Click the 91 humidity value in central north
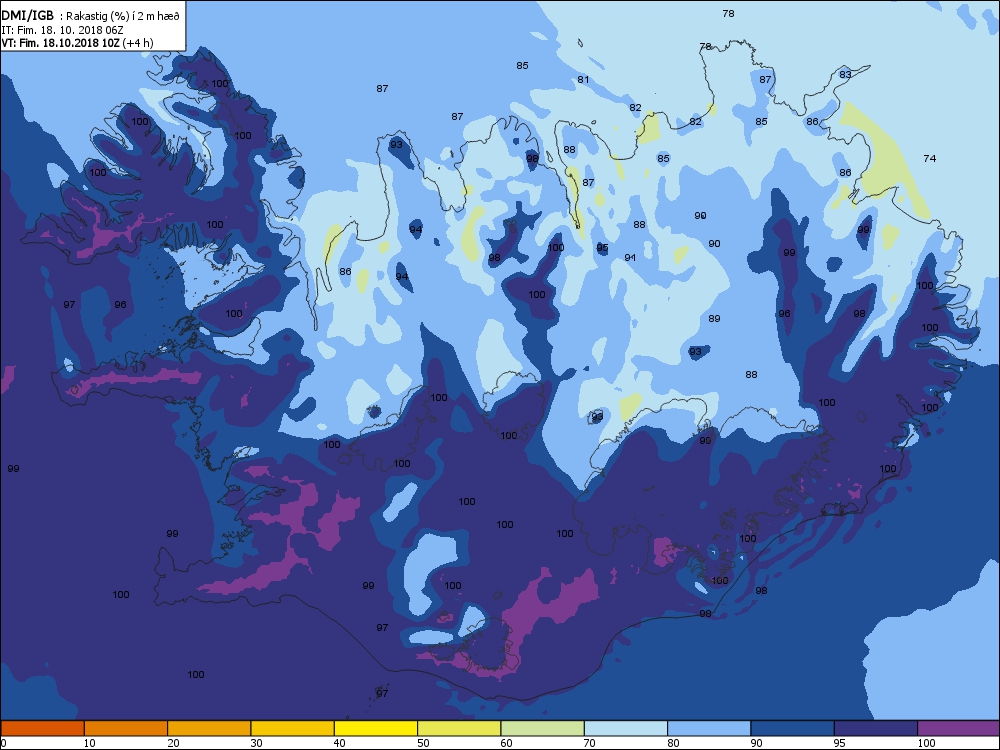Viewport: 1000px width, 750px height. [x=630, y=258]
